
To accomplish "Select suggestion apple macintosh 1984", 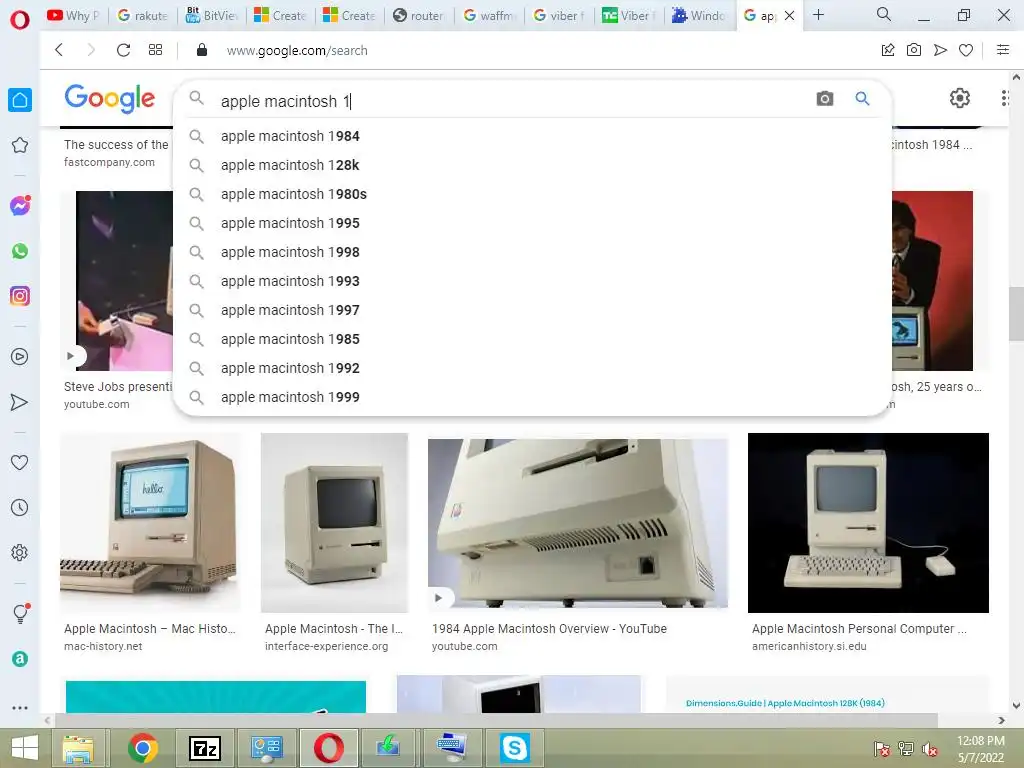I will tap(532, 136).
